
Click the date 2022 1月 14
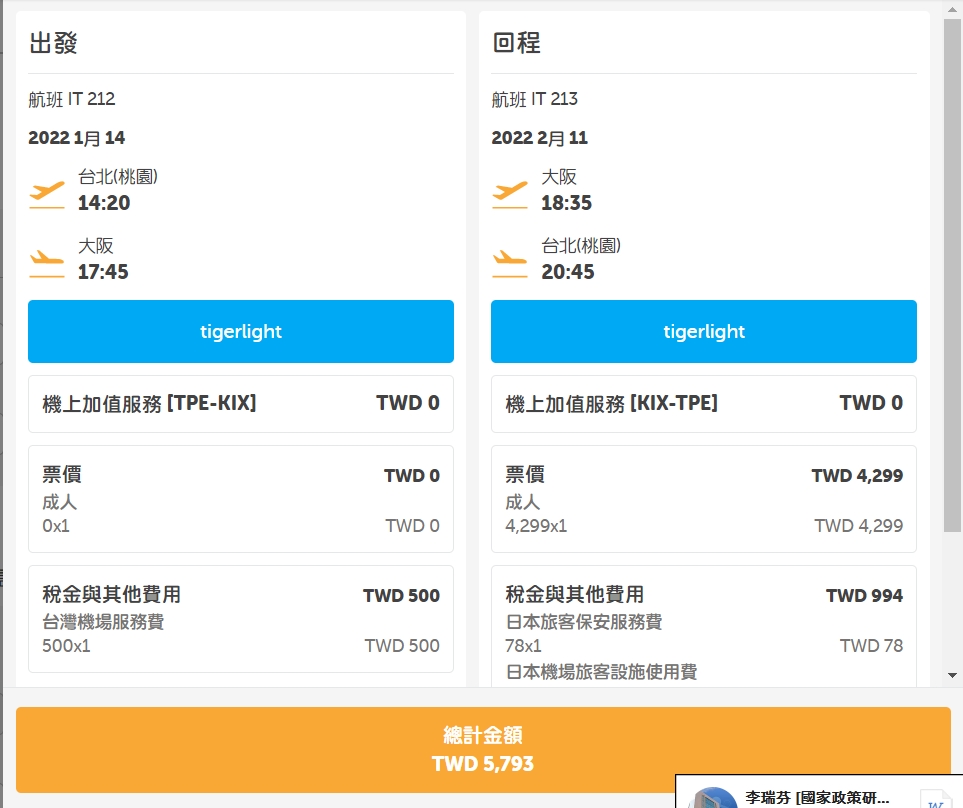click(77, 138)
